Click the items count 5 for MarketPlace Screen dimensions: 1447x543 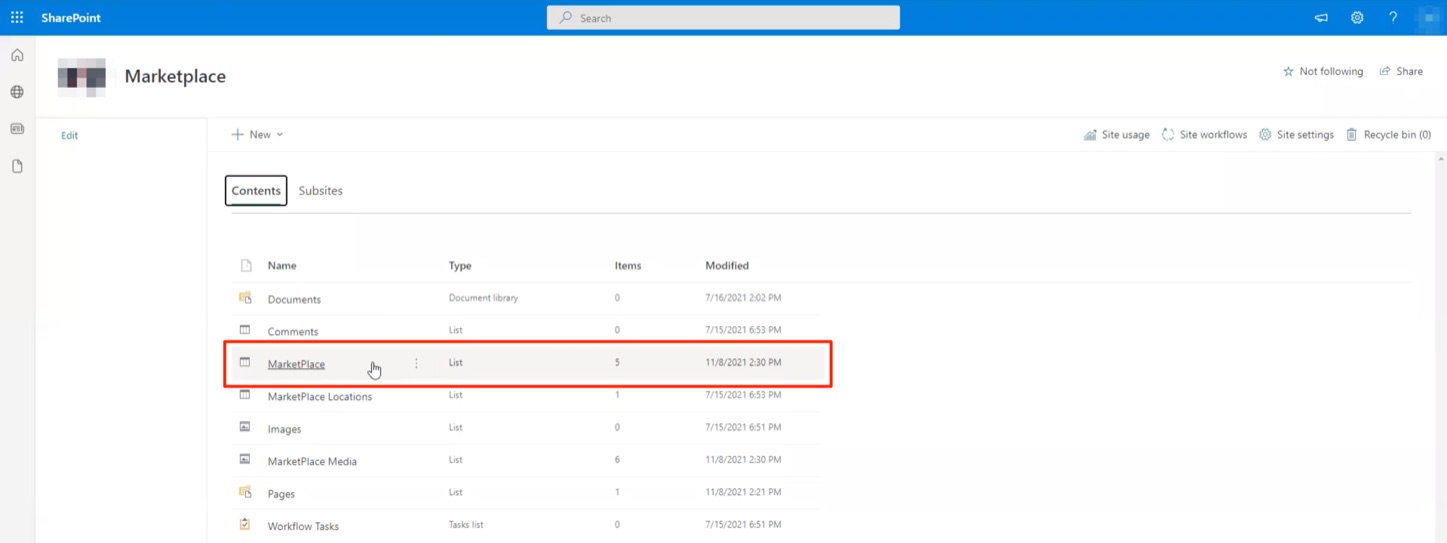[617, 362]
